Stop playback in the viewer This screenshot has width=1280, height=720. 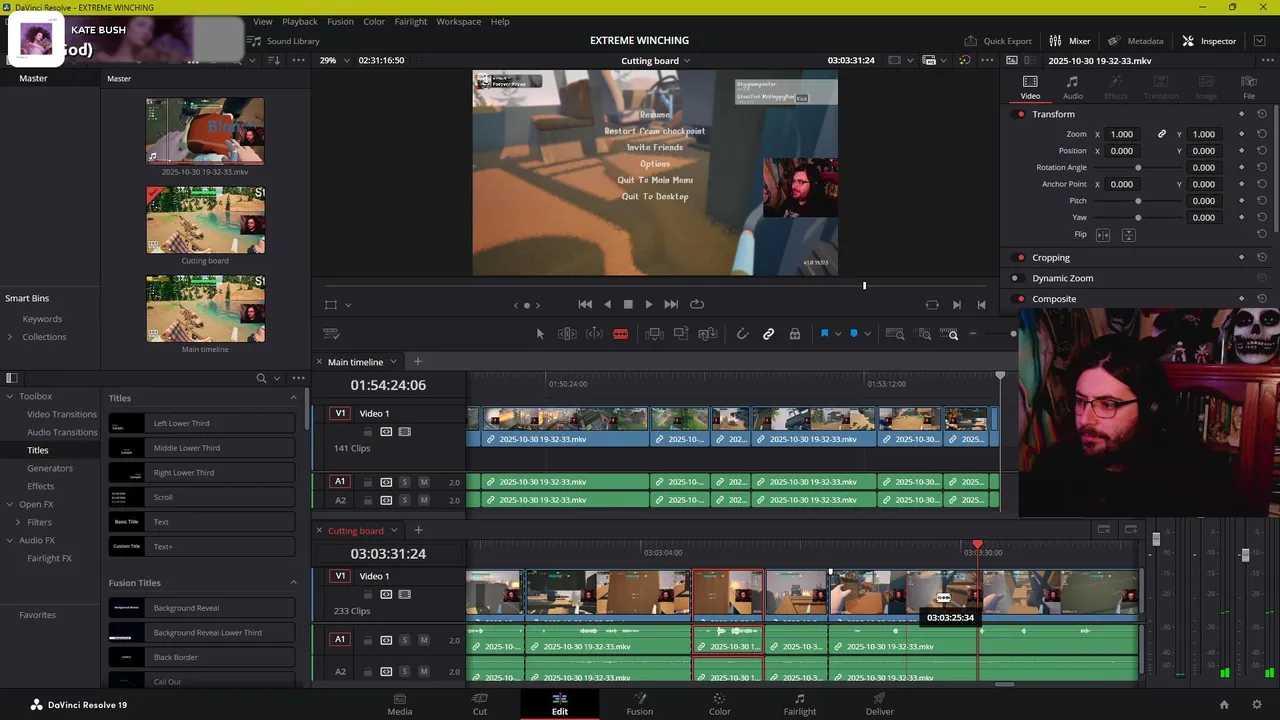(x=628, y=304)
